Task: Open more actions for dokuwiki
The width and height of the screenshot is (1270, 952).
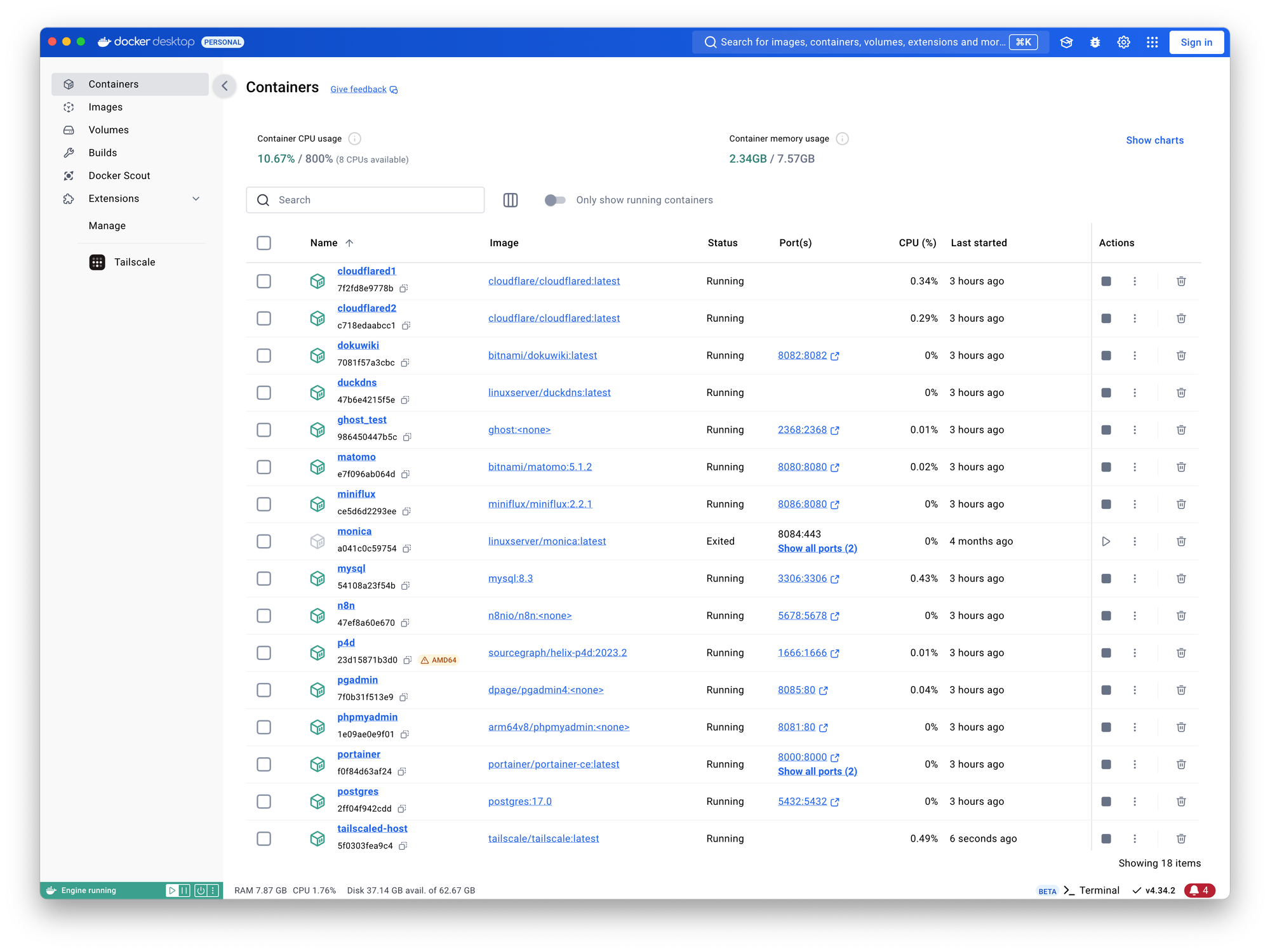Action: (1135, 355)
